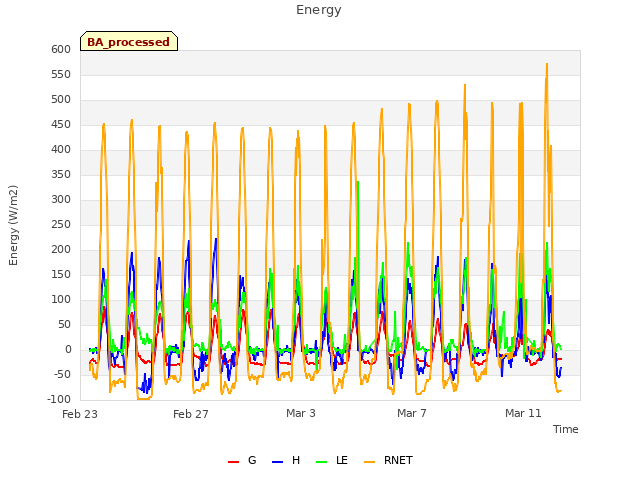Click the 350 y-axis tick label
The image size is (640, 480).
61,175
